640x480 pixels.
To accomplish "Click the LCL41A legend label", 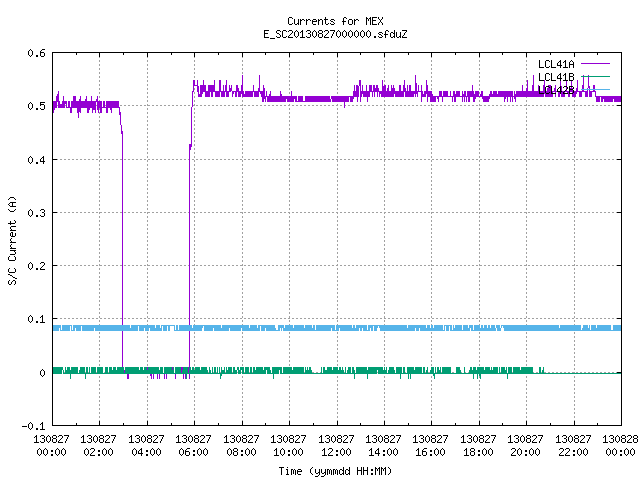I will coord(556,64).
